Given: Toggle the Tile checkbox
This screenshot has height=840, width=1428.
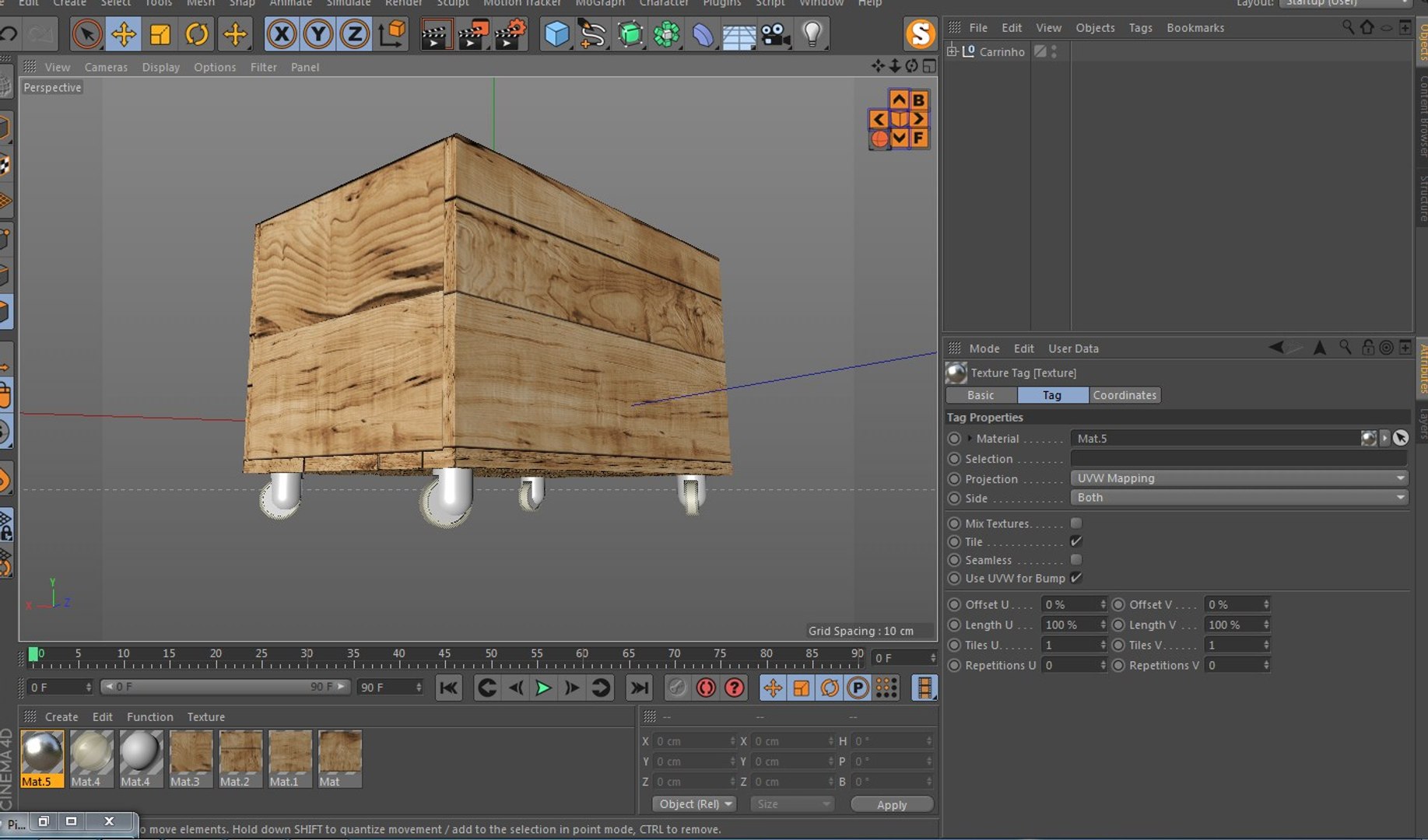Looking at the screenshot, I should pos(1076,541).
